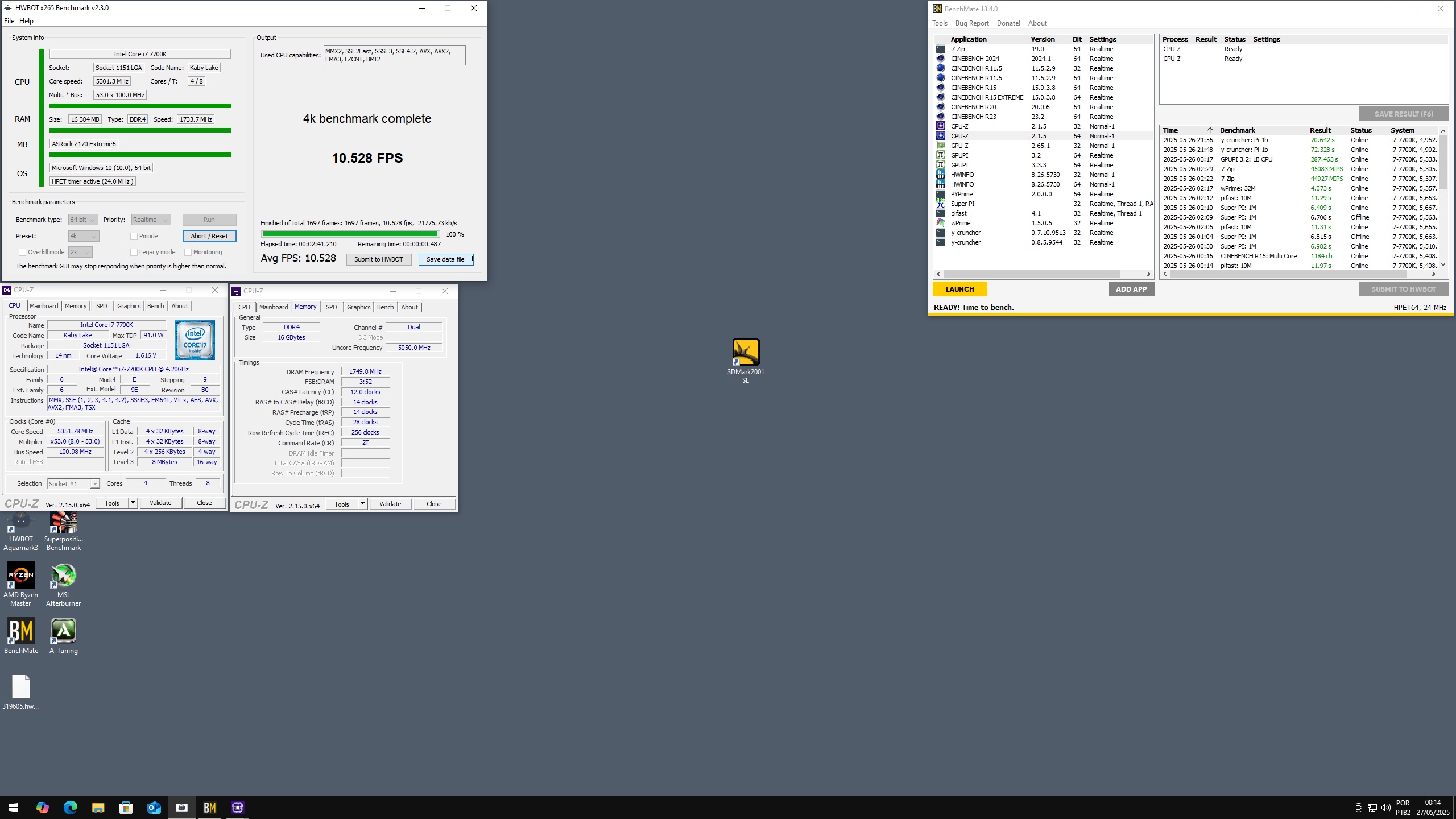Open the Socket #1 selection dropdown
The image size is (1456, 819).
click(x=73, y=484)
